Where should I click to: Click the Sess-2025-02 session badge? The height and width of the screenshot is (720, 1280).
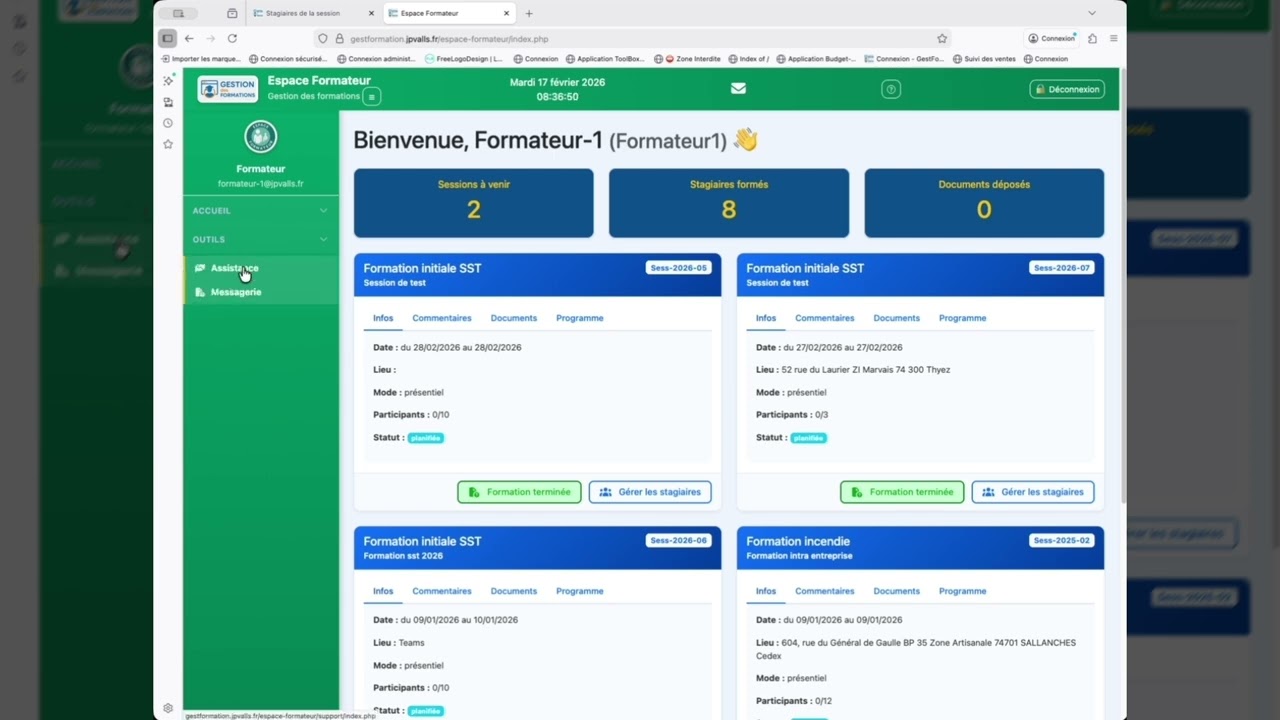click(1061, 541)
